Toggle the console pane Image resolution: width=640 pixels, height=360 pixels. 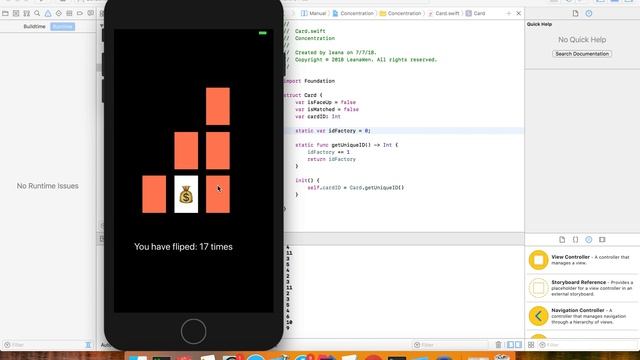tap(518, 345)
